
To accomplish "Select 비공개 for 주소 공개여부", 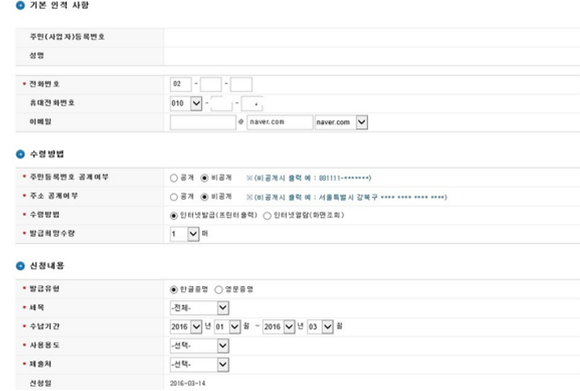I will [204, 197].
